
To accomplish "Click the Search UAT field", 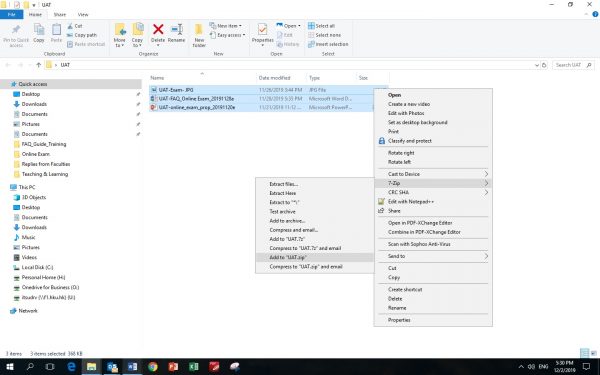I will click(x=573, y=65).
